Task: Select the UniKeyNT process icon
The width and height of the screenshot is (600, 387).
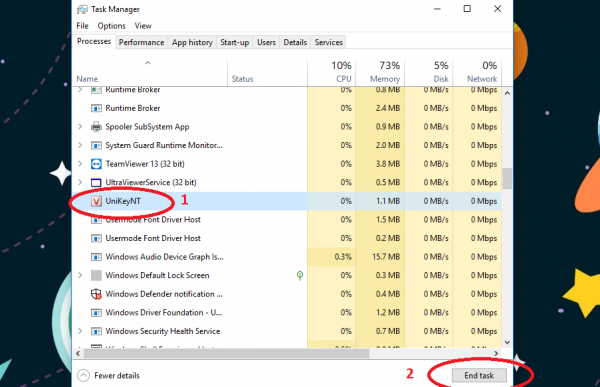Action: (x=96, y=201)
